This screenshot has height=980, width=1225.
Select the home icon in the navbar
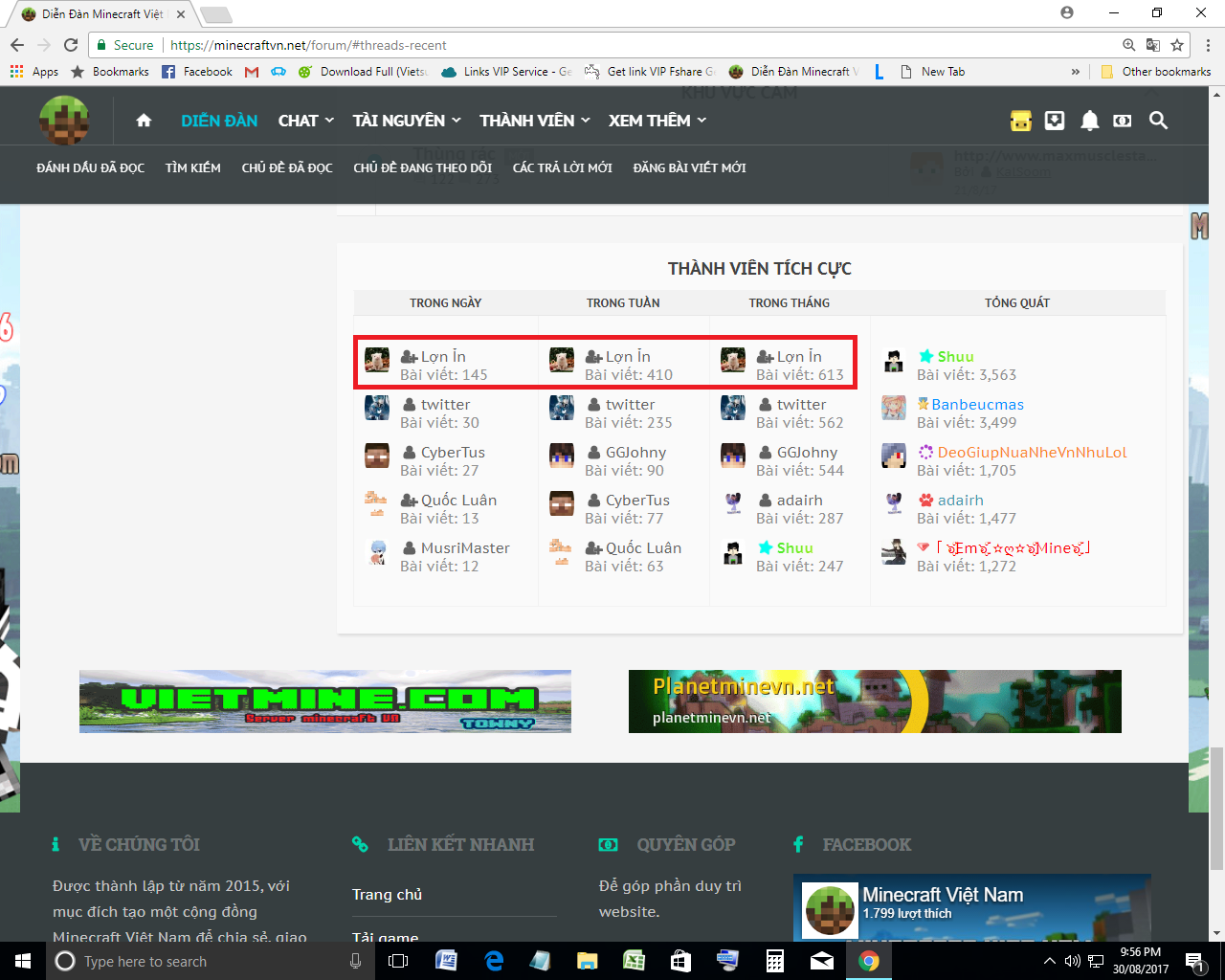pyautogui.click(x=144, y=121)
